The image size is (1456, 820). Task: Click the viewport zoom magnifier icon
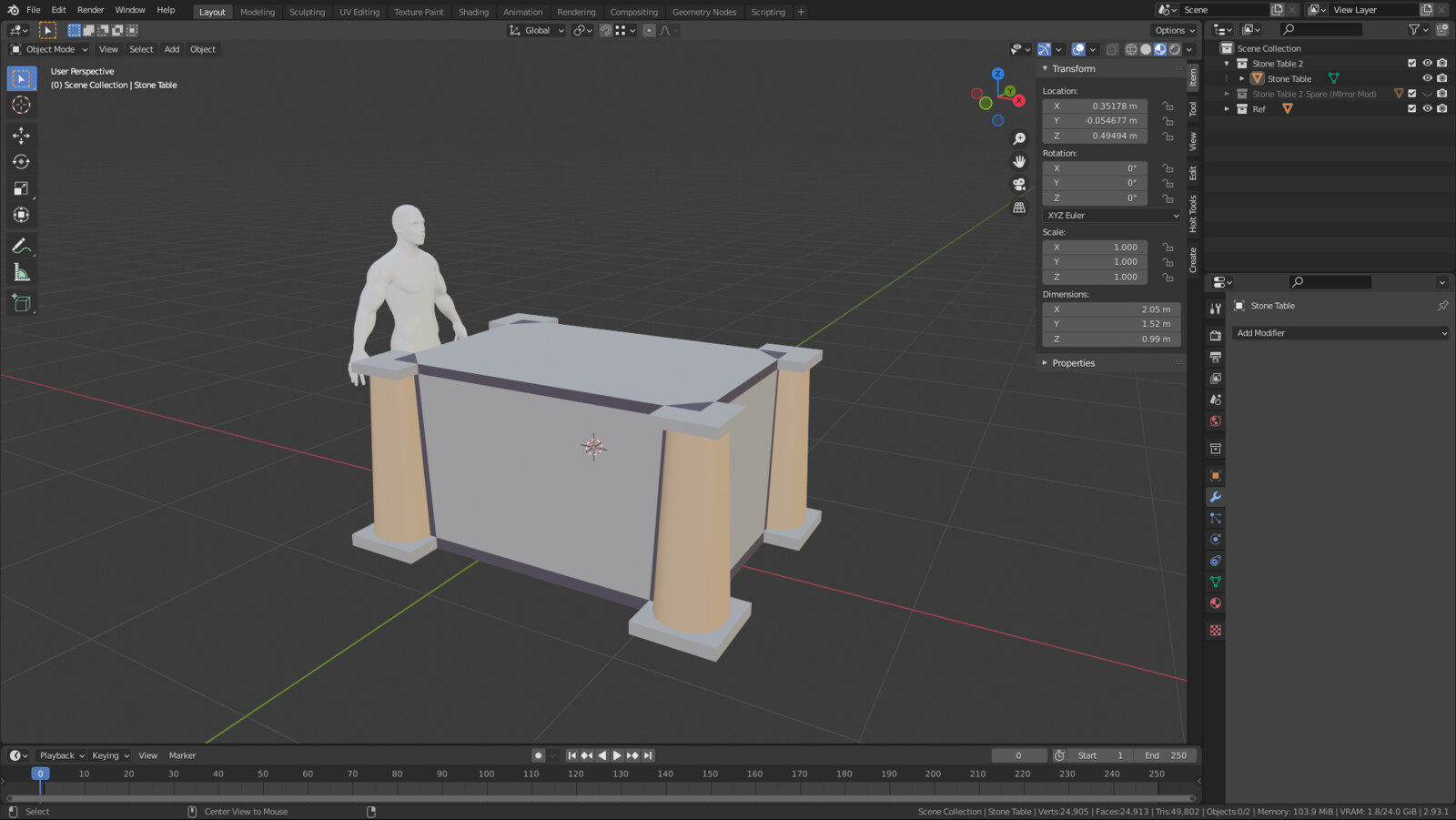[x=1019, y=139]
